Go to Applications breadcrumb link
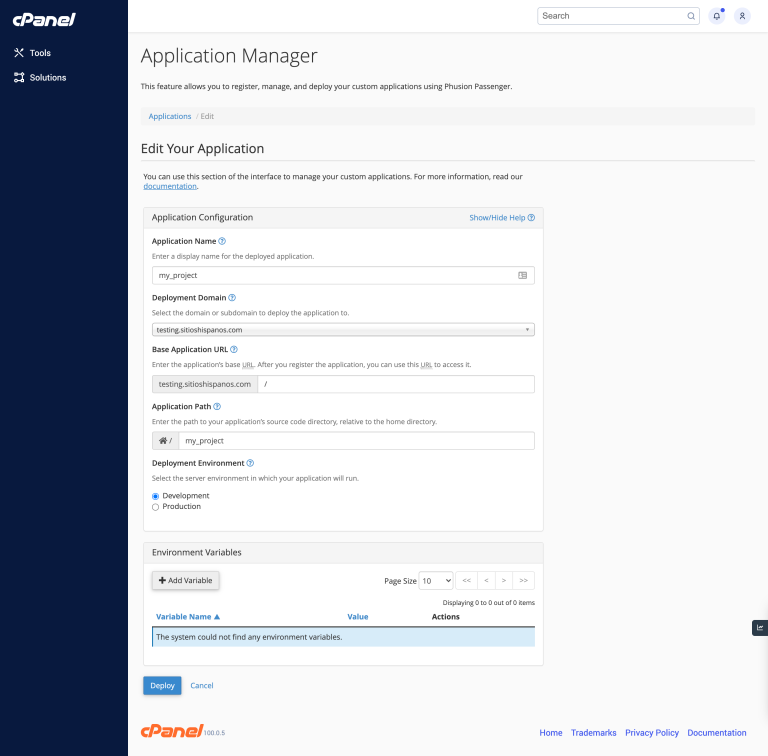This screenshot has width=768, height=756. (x=169, y=117)
